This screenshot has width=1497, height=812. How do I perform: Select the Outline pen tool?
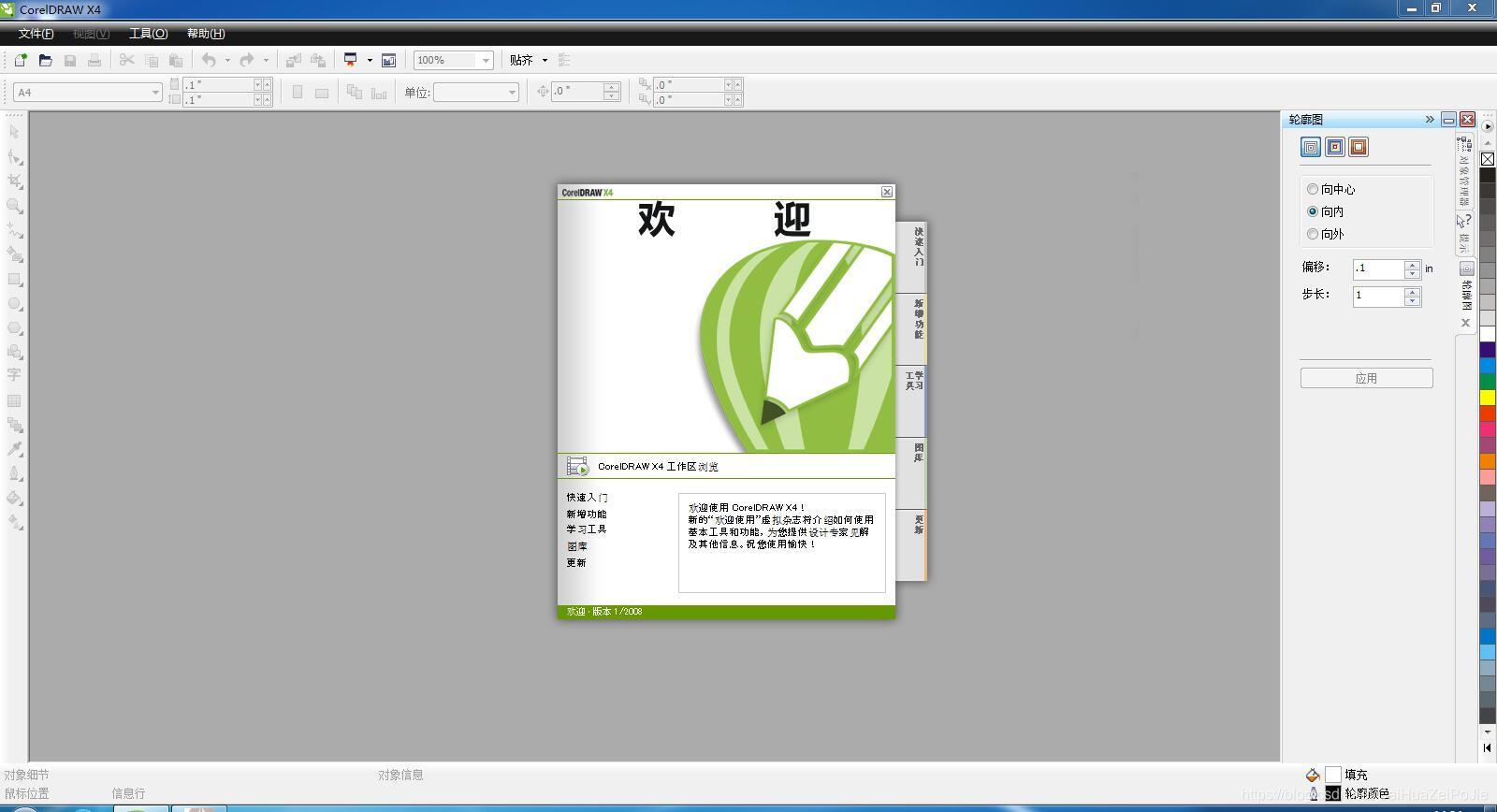(x=14, y=473)
